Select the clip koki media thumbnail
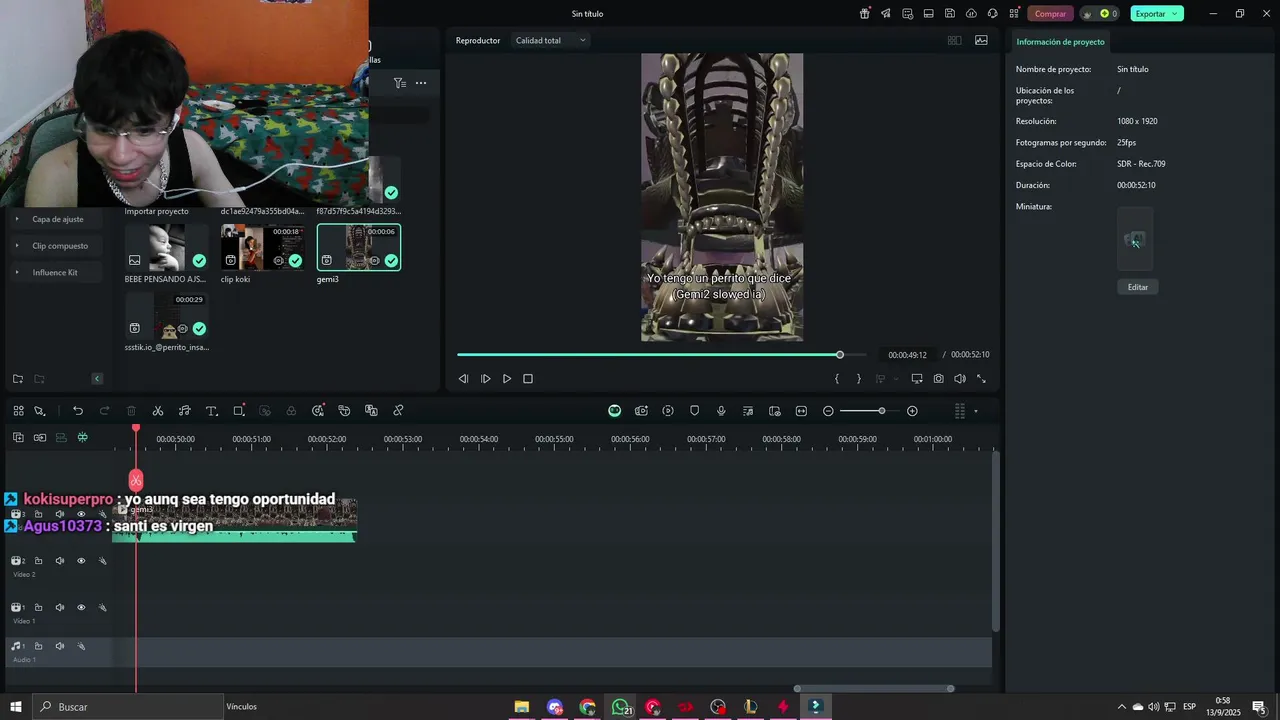Viewport: 1280px width, 720px height. point(263,247)
